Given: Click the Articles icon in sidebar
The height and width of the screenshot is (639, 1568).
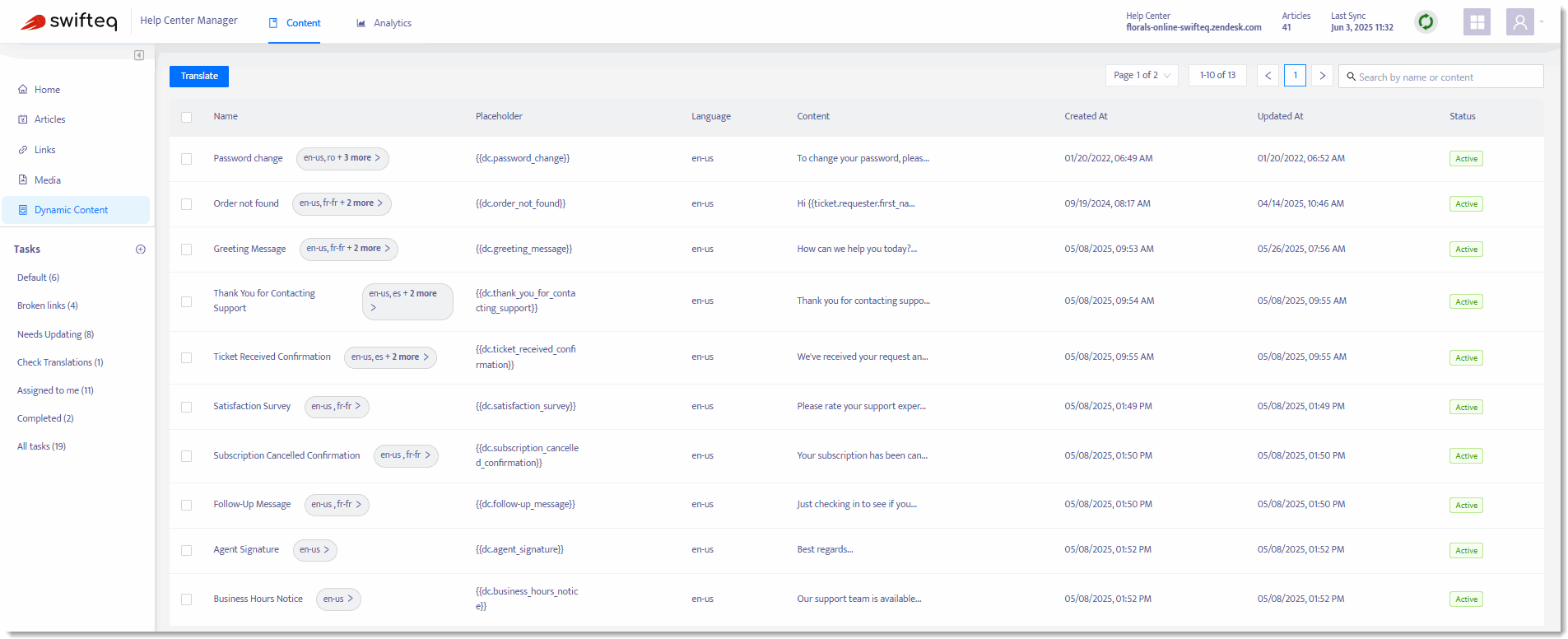Looking at the screenshot, I should 23,119.
